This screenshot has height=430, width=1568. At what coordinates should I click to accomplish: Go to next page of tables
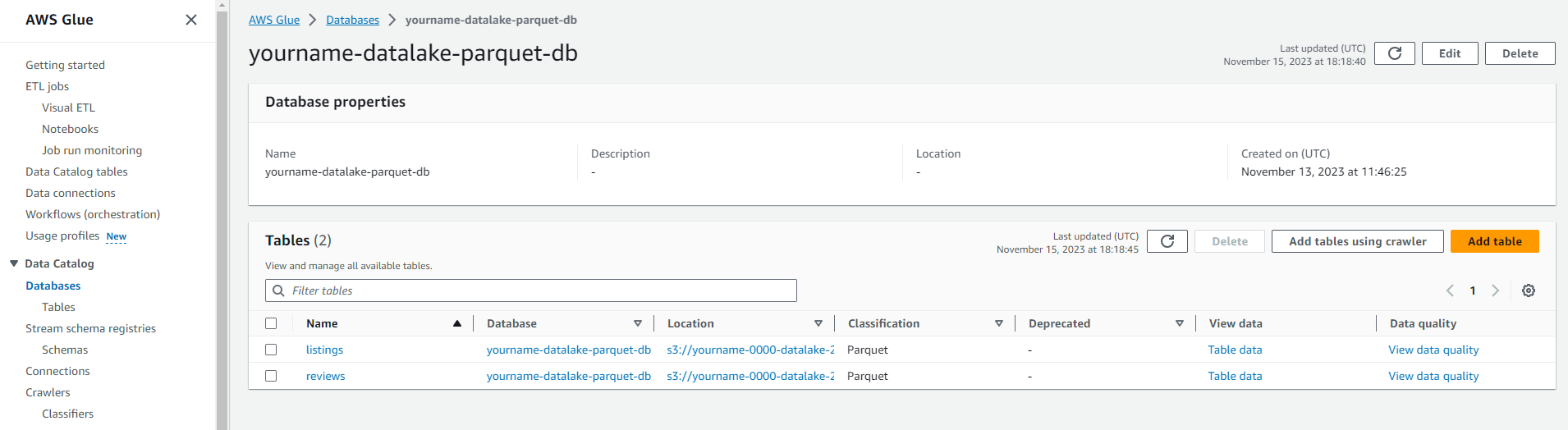point(1496,290)
